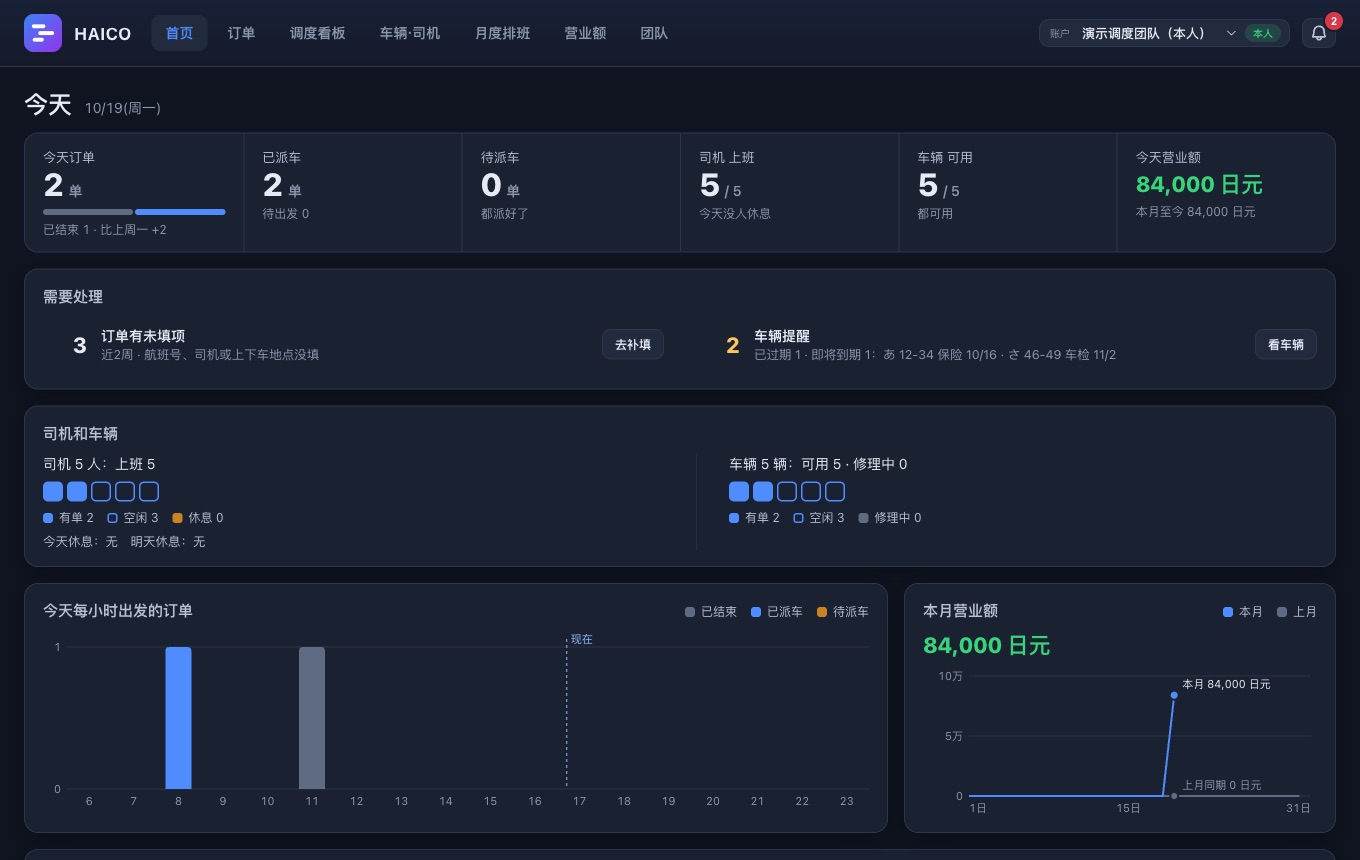Click the 上月同期 0 日元 label
Image resolution: width=1360 pixels, height=860 pixels.
pos(1222,785)
